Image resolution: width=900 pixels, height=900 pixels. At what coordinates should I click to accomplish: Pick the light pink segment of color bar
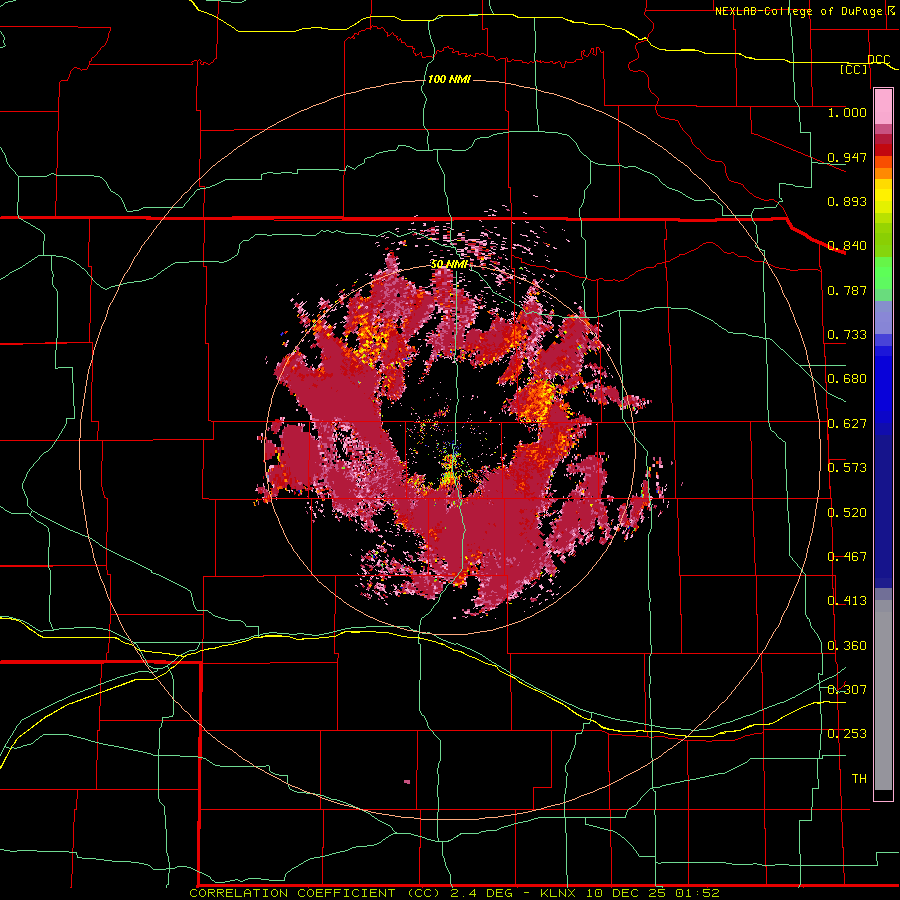point(883,107)
